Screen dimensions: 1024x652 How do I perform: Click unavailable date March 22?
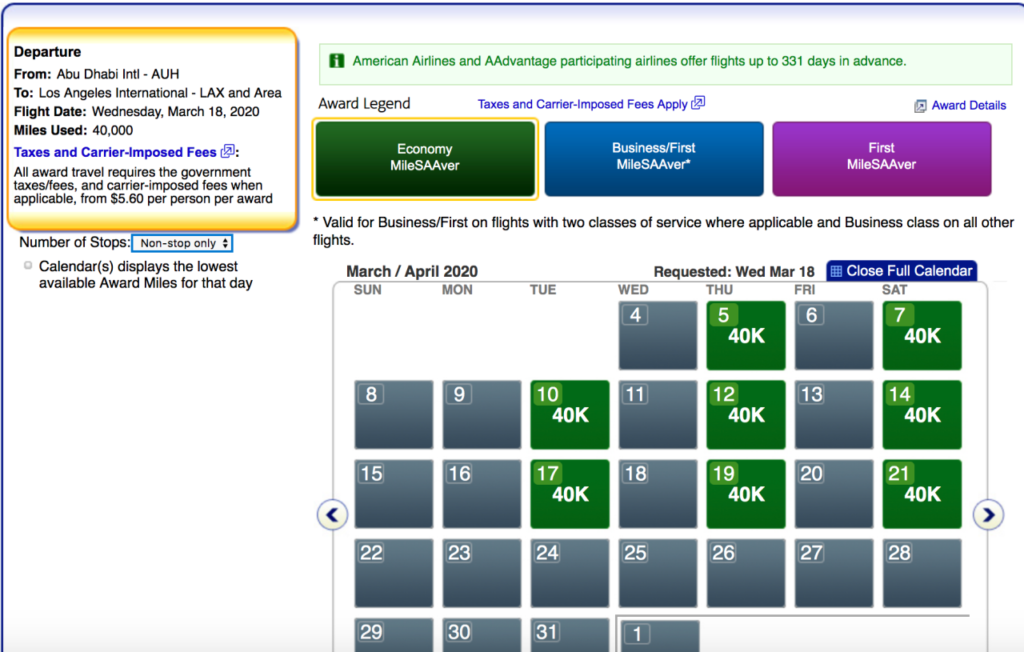[394, 573]
